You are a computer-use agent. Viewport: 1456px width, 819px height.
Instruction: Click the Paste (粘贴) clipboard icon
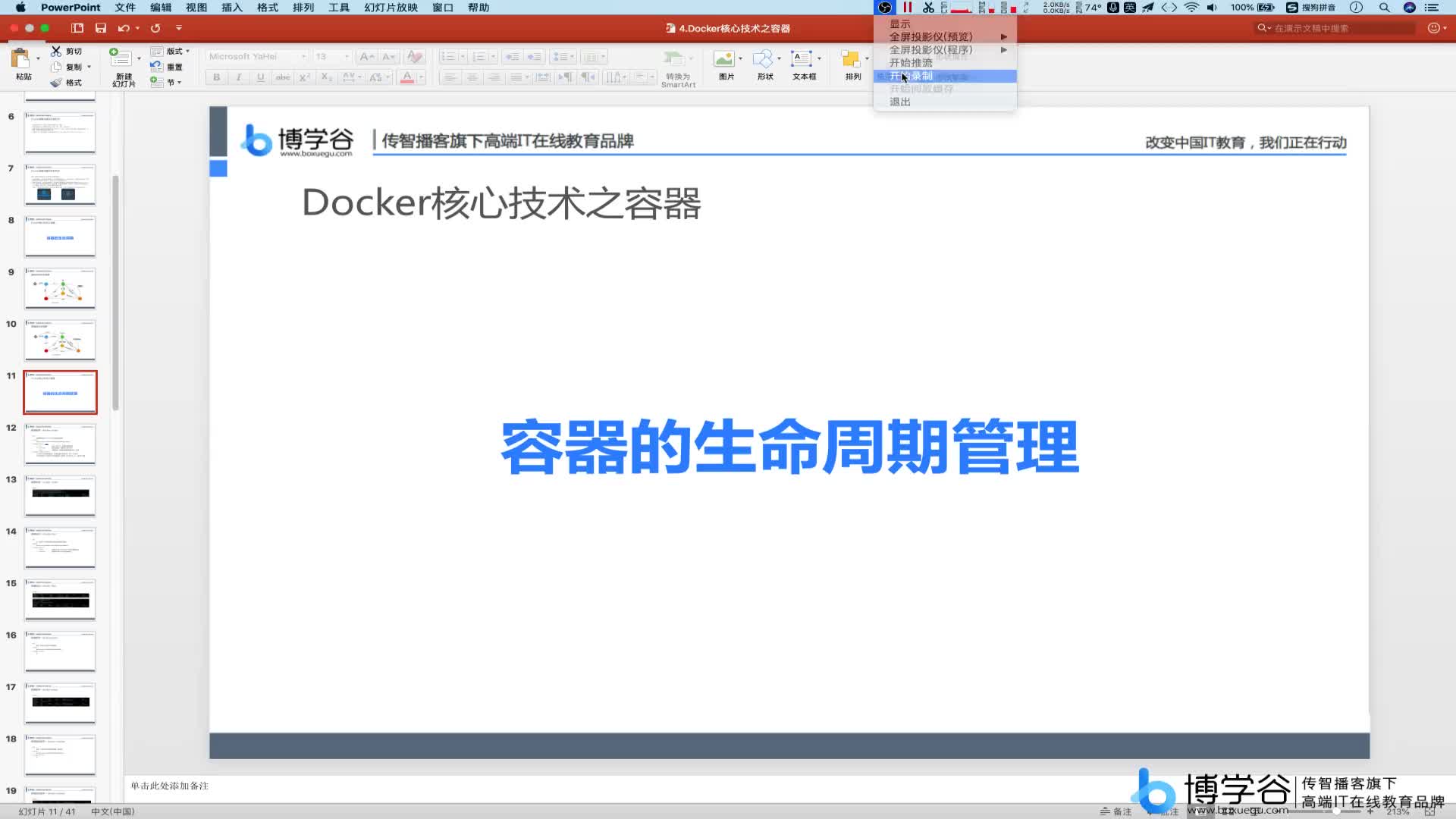[x=20, y=58]
